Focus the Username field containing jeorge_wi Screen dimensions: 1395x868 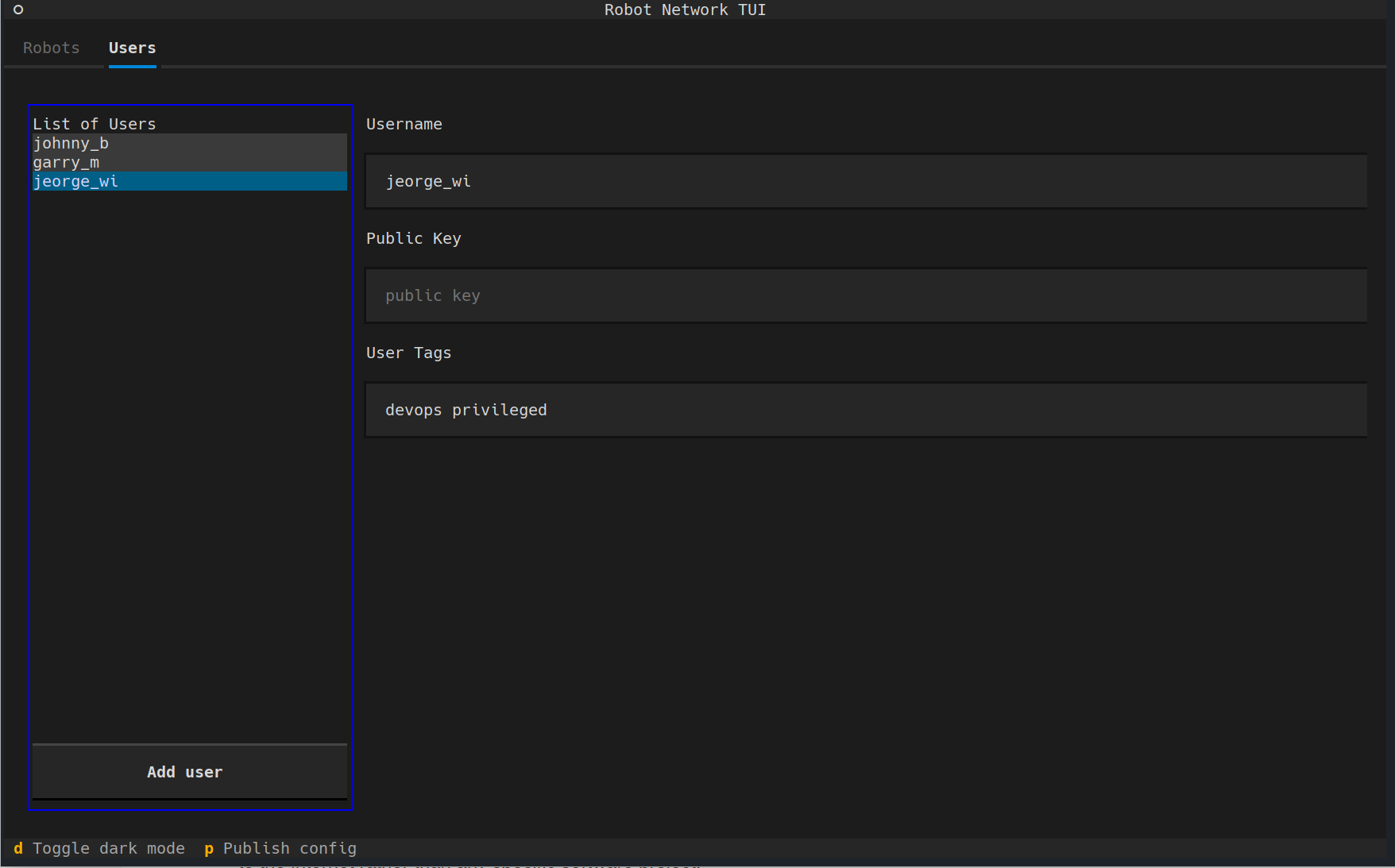tap(865, 181)
